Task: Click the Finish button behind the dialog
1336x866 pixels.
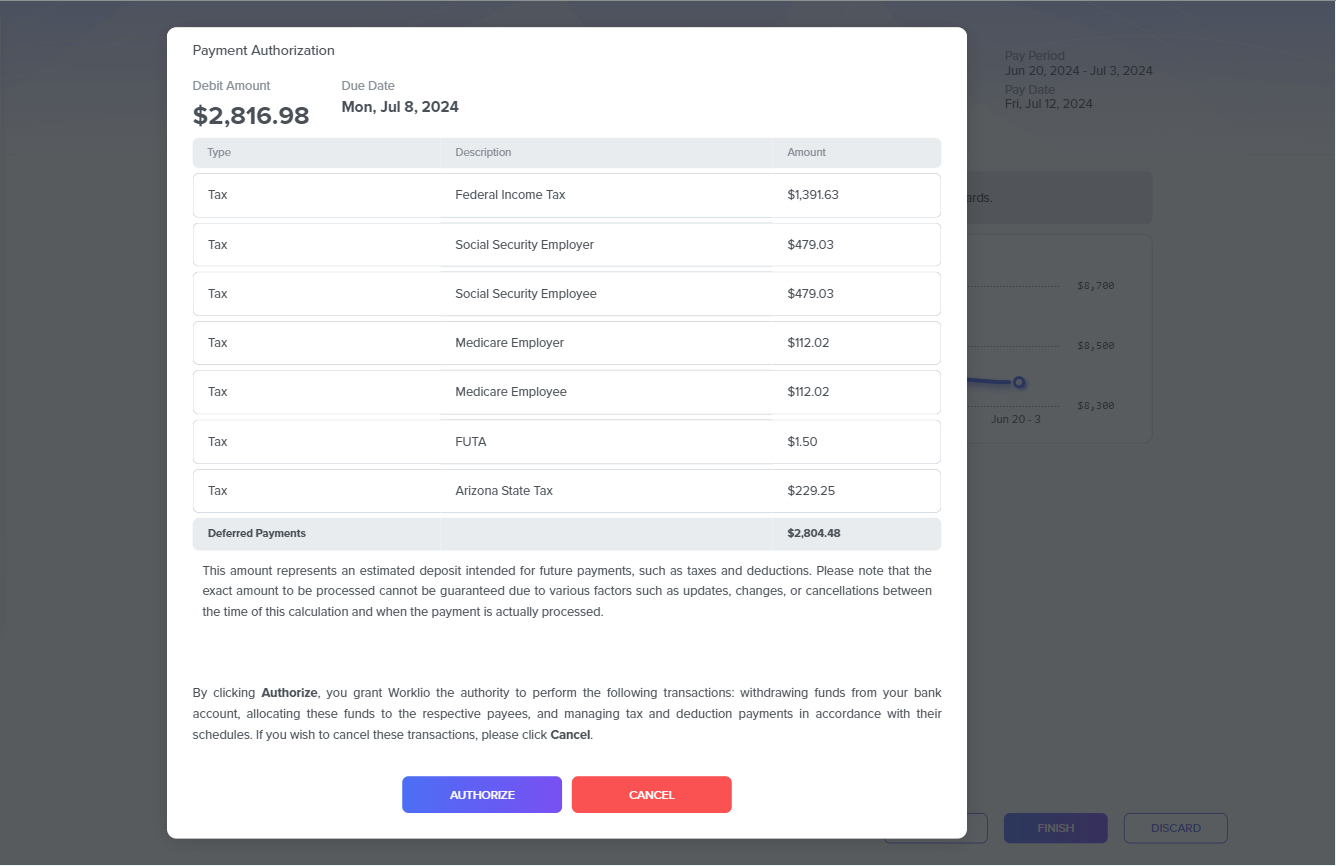Action: tap(1055, 828)
